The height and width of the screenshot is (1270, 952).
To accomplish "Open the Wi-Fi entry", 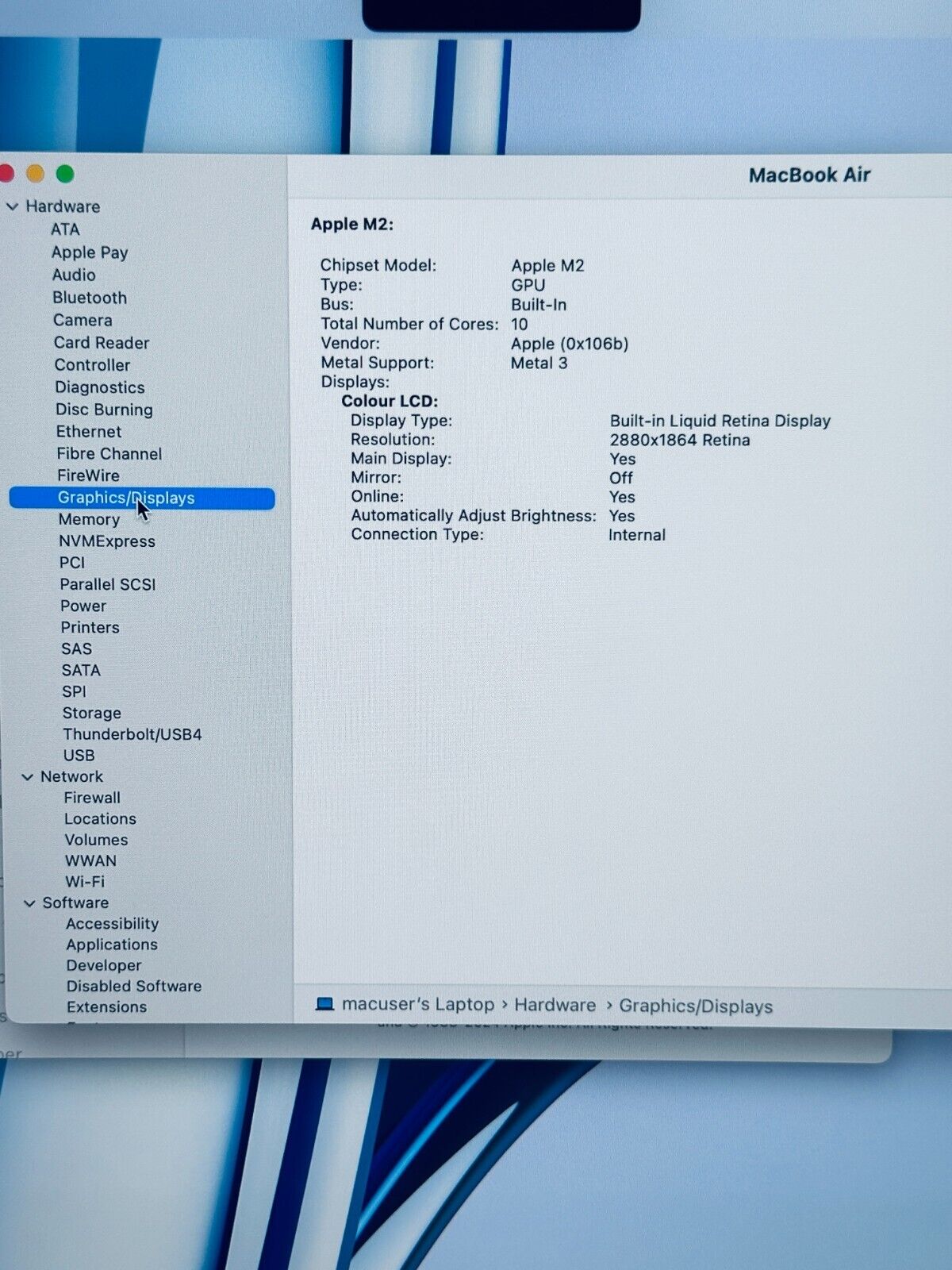I will 85,882.
